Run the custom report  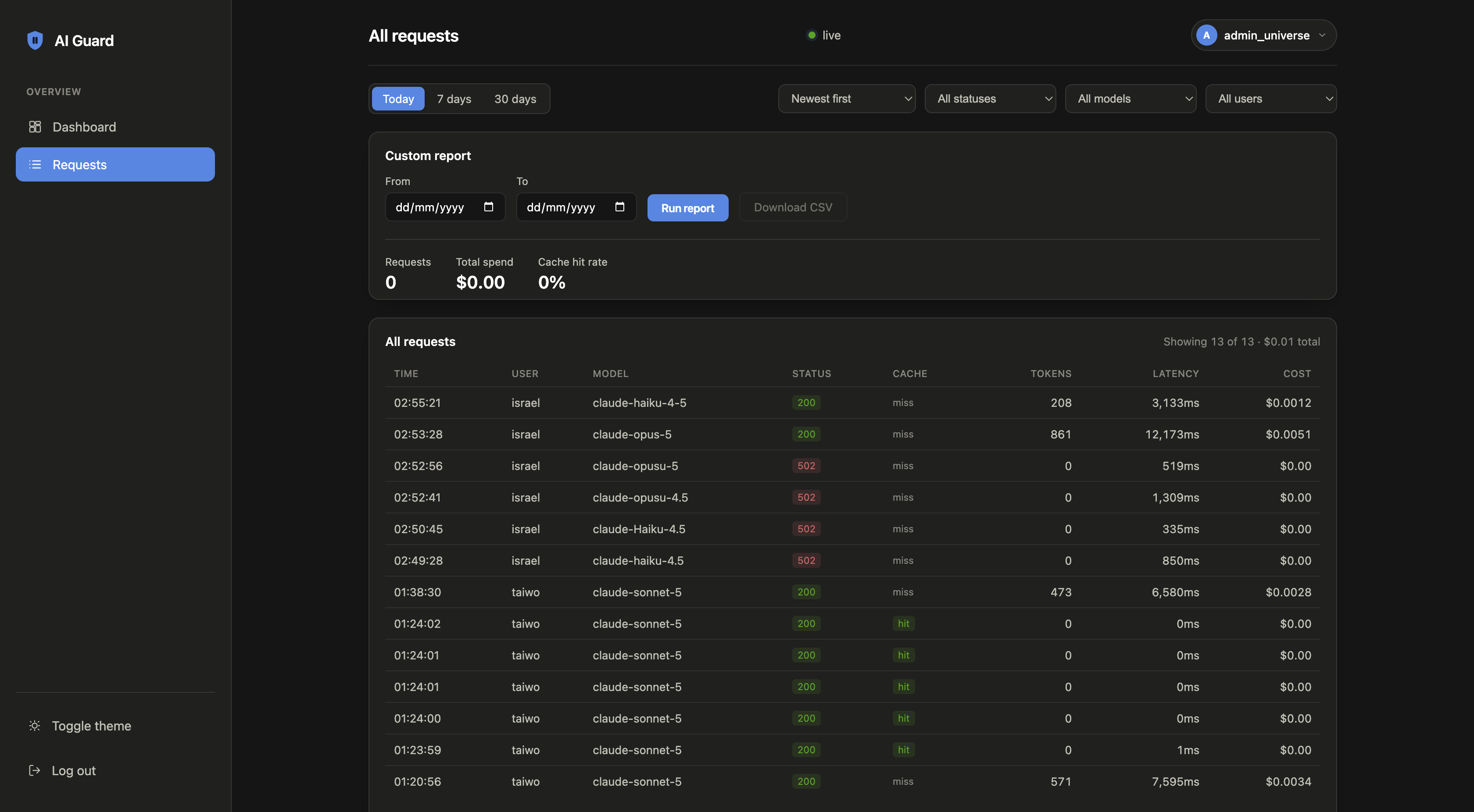pos(688,207)
